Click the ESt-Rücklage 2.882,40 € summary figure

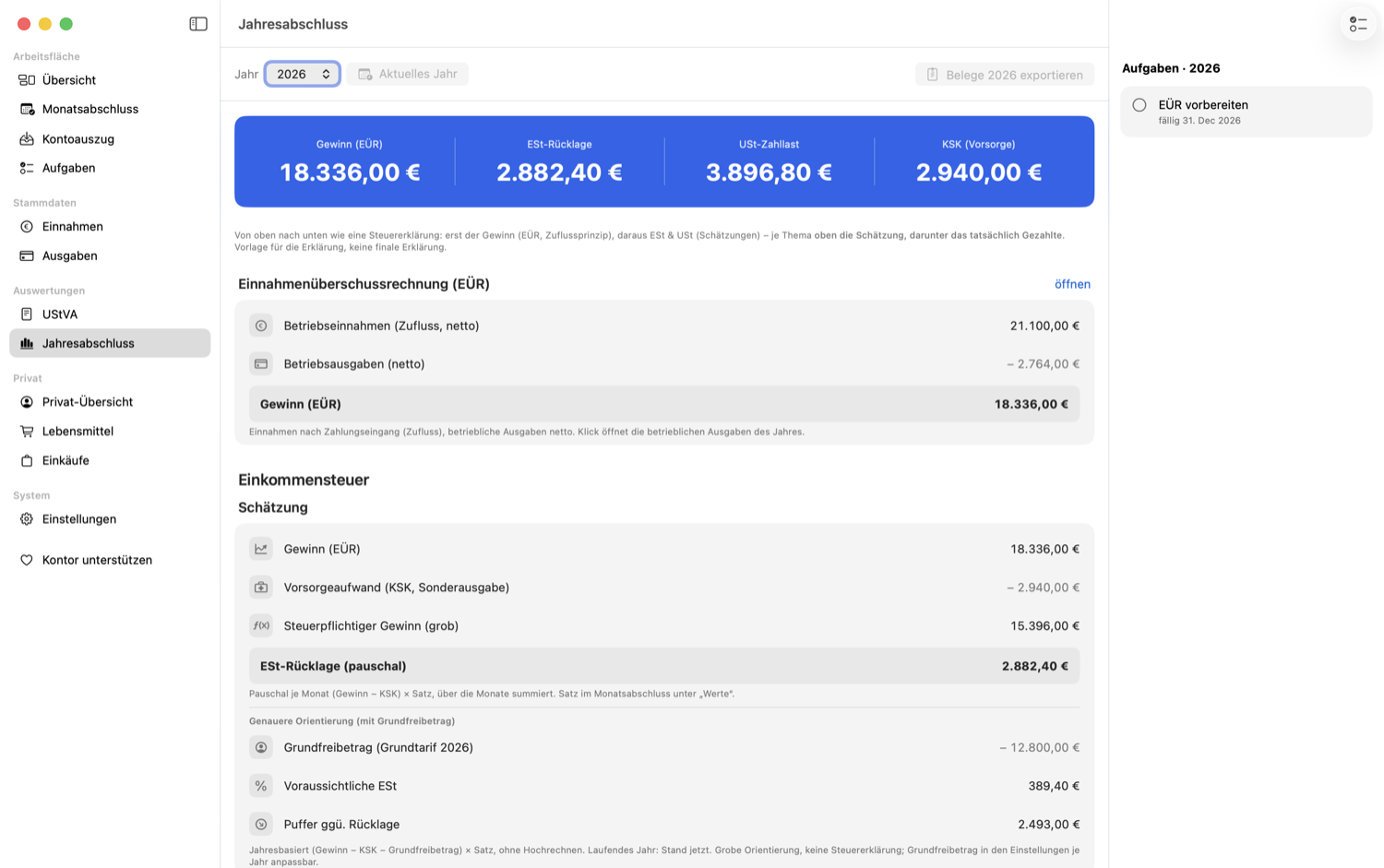(559, 172)
